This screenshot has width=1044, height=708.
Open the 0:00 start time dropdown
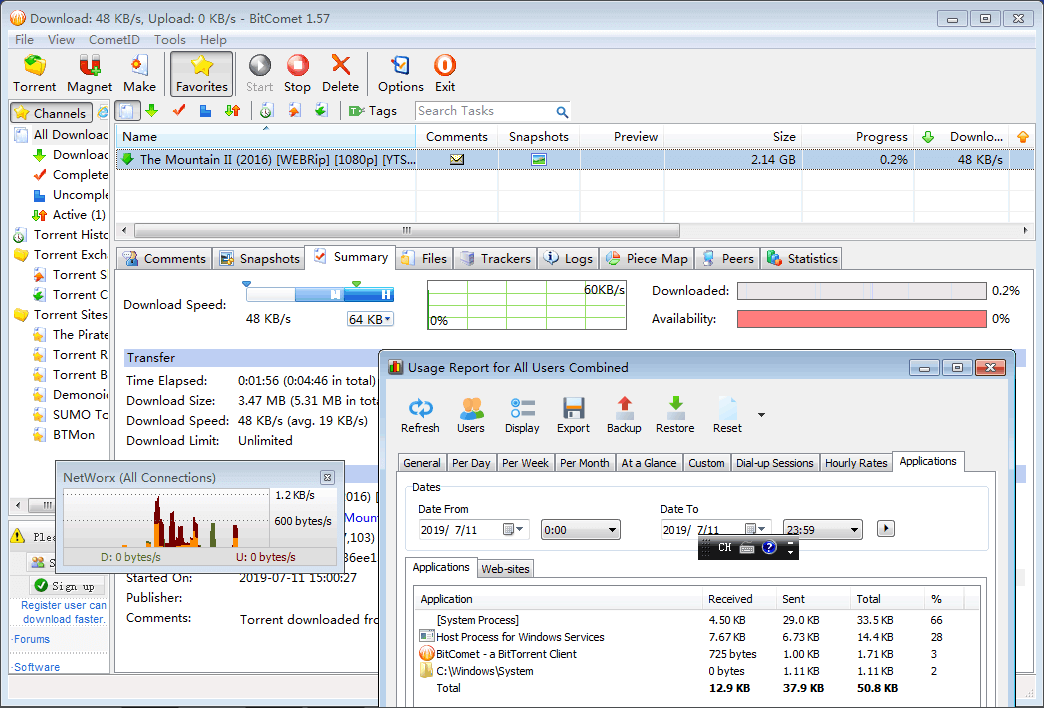pos(581,530)
